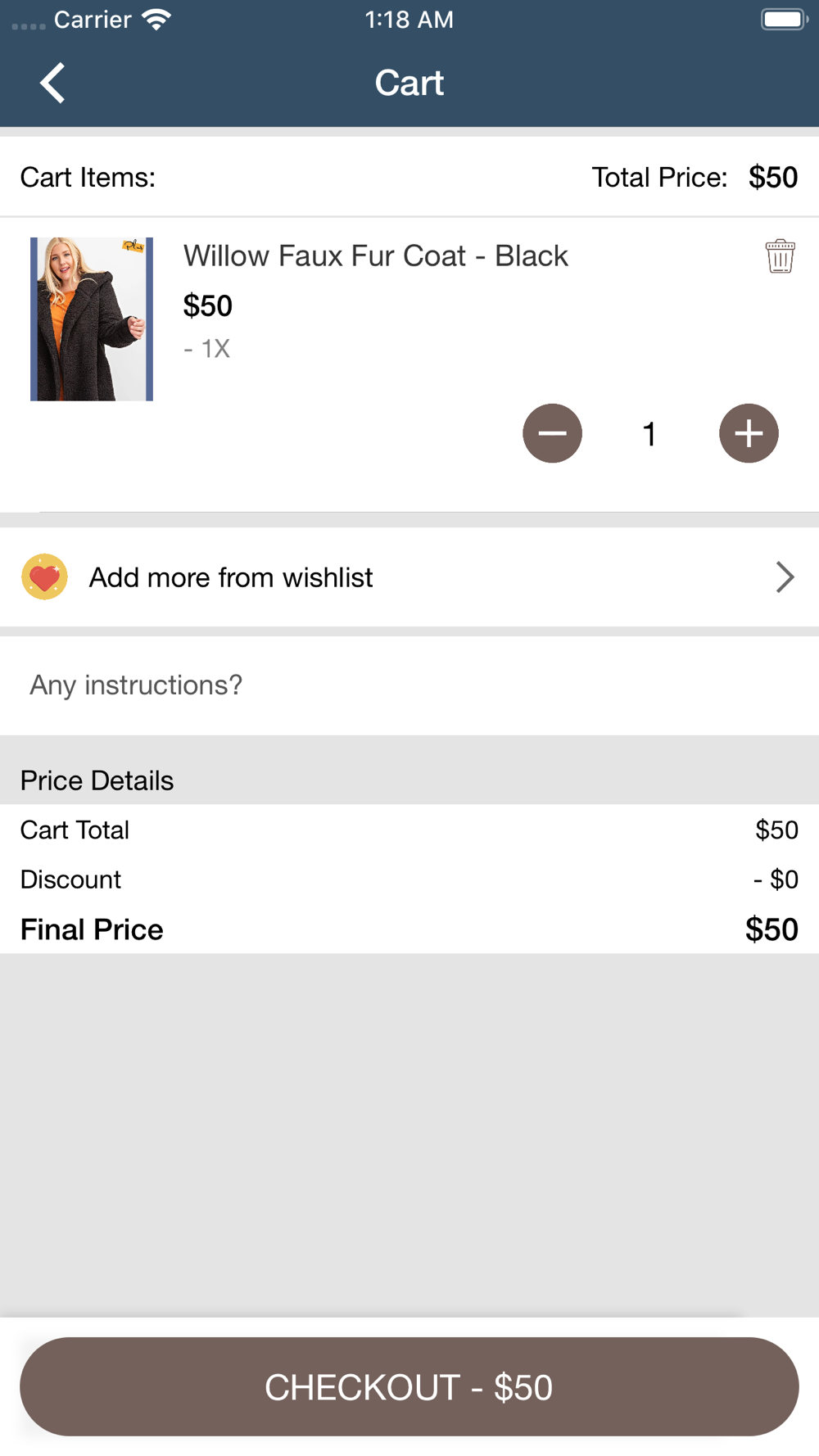Tap the battery status icon
The image size is (819, 1456).
coord(784,19)
